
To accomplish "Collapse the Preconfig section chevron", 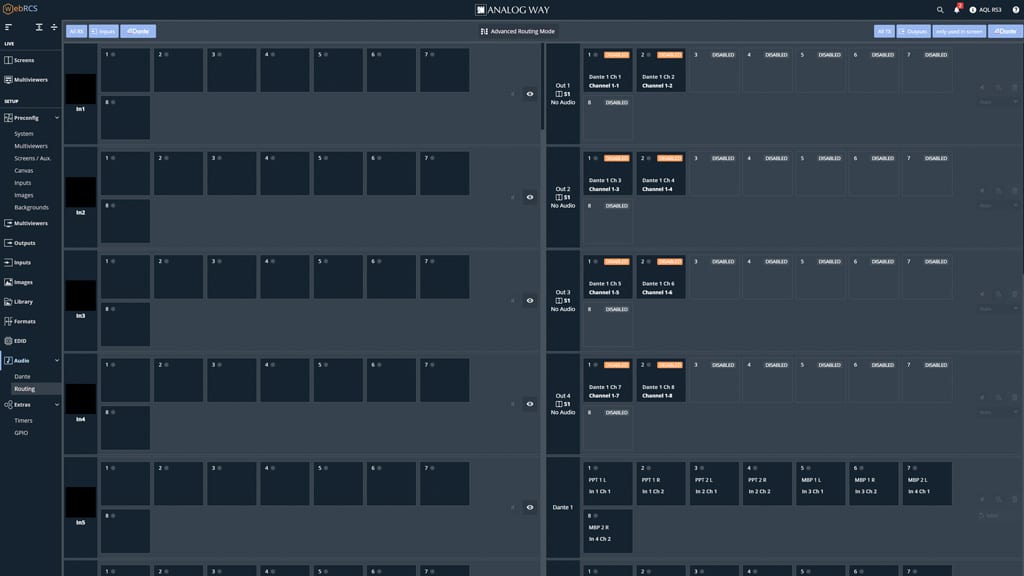I will click(x=57, y=118).
